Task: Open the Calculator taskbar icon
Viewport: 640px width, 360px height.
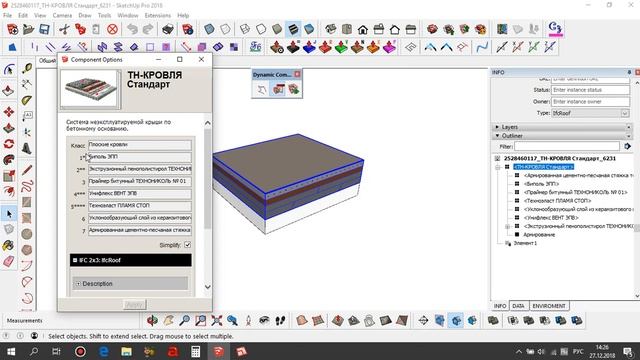Action: (x=196, y=351)
